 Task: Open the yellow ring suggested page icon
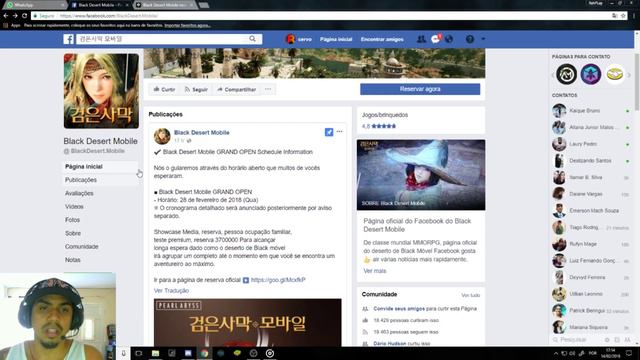coord(615,74)
